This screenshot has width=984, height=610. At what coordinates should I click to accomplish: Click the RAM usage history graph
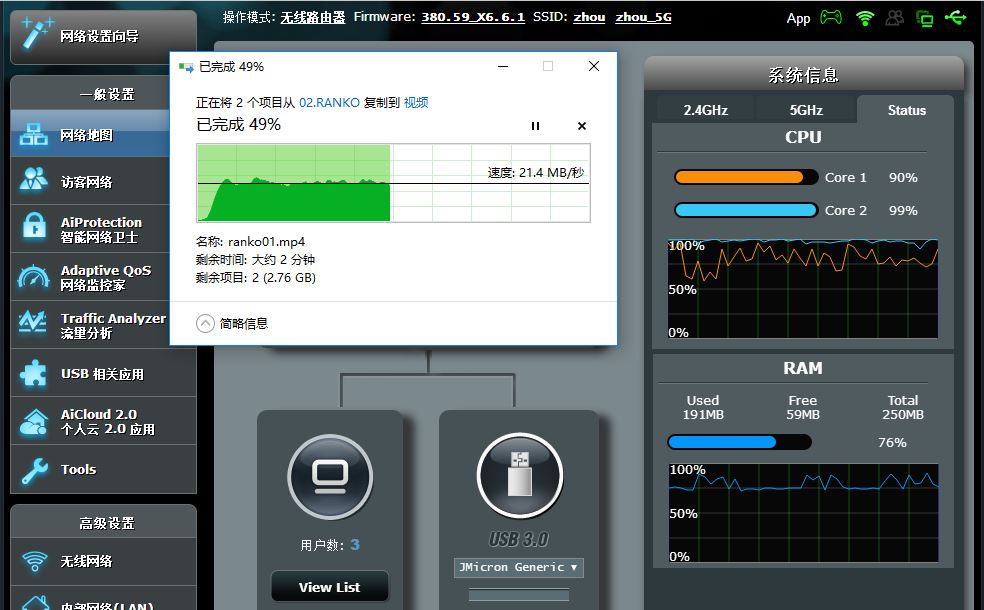click(803, 513)
